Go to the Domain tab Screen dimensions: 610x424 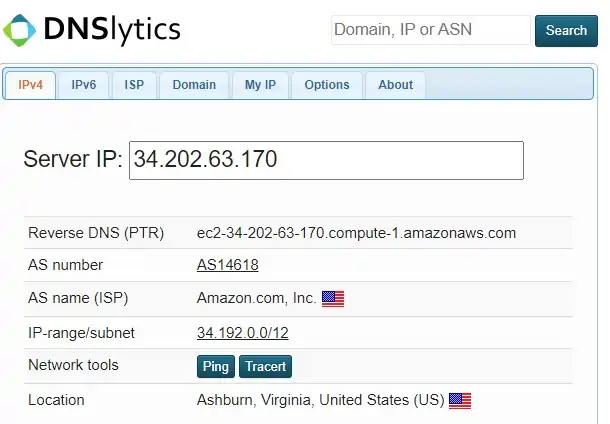pyautogui.click(x=194, y=85)
